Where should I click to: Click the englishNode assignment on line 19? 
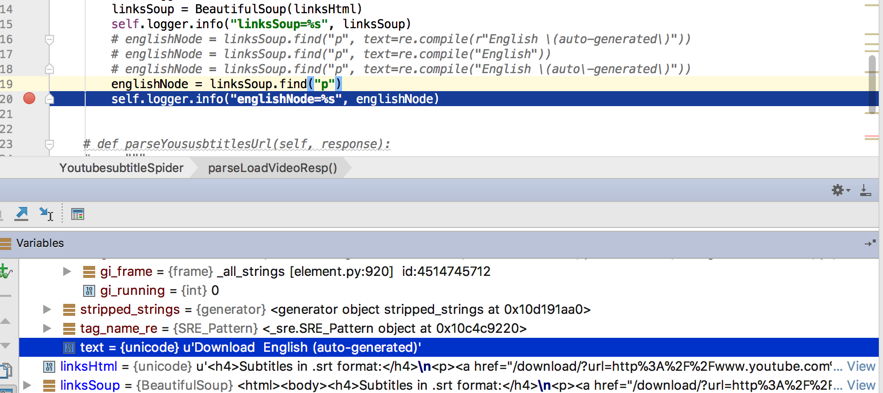point(227,84)
